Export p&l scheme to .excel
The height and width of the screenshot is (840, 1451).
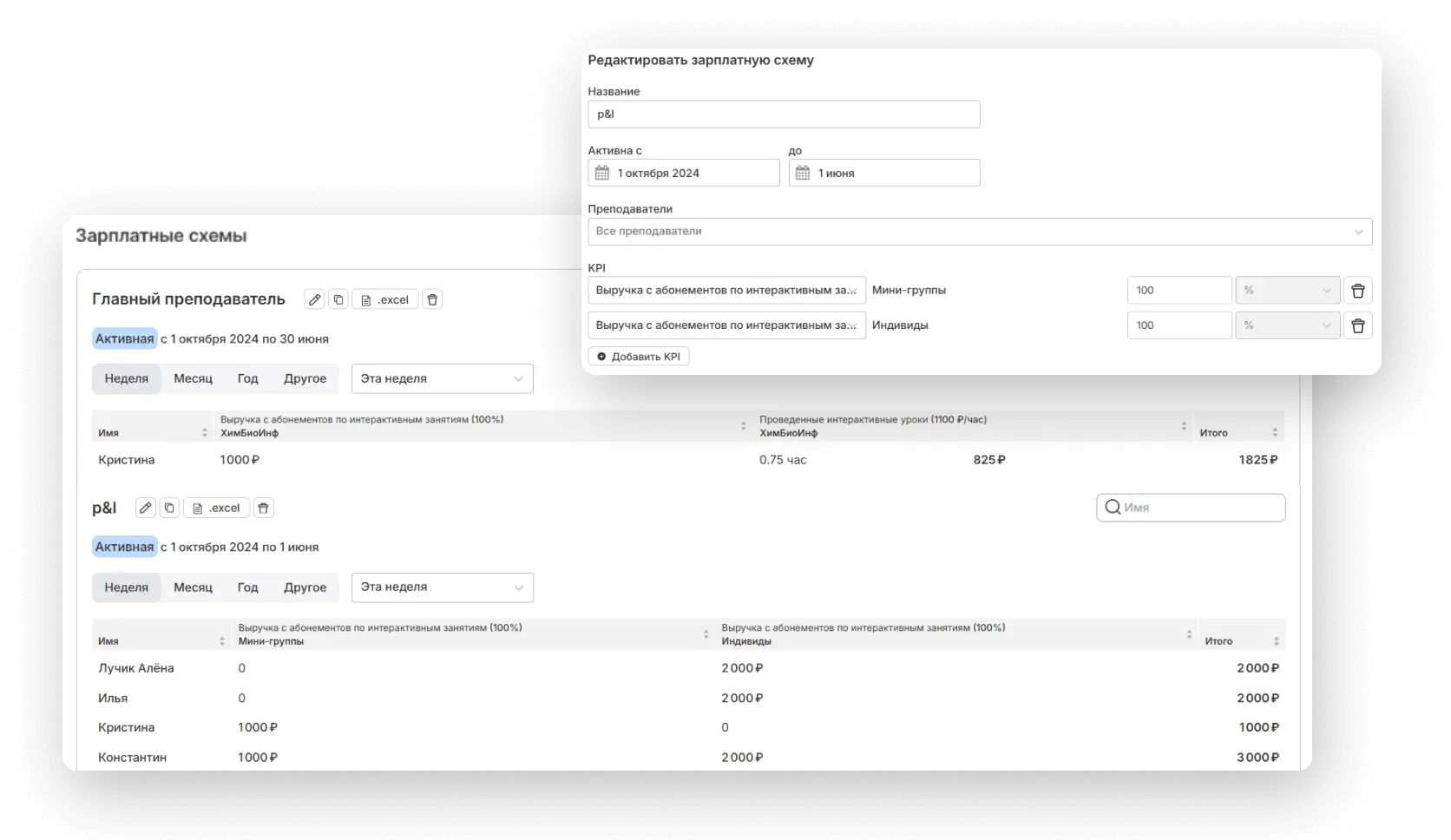tap(216, 508)
